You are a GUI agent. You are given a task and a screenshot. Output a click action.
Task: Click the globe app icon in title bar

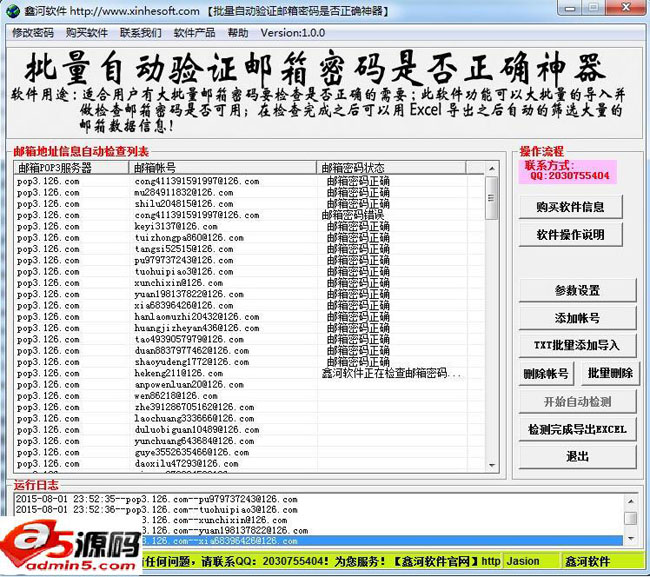click(x=12, y=11)
